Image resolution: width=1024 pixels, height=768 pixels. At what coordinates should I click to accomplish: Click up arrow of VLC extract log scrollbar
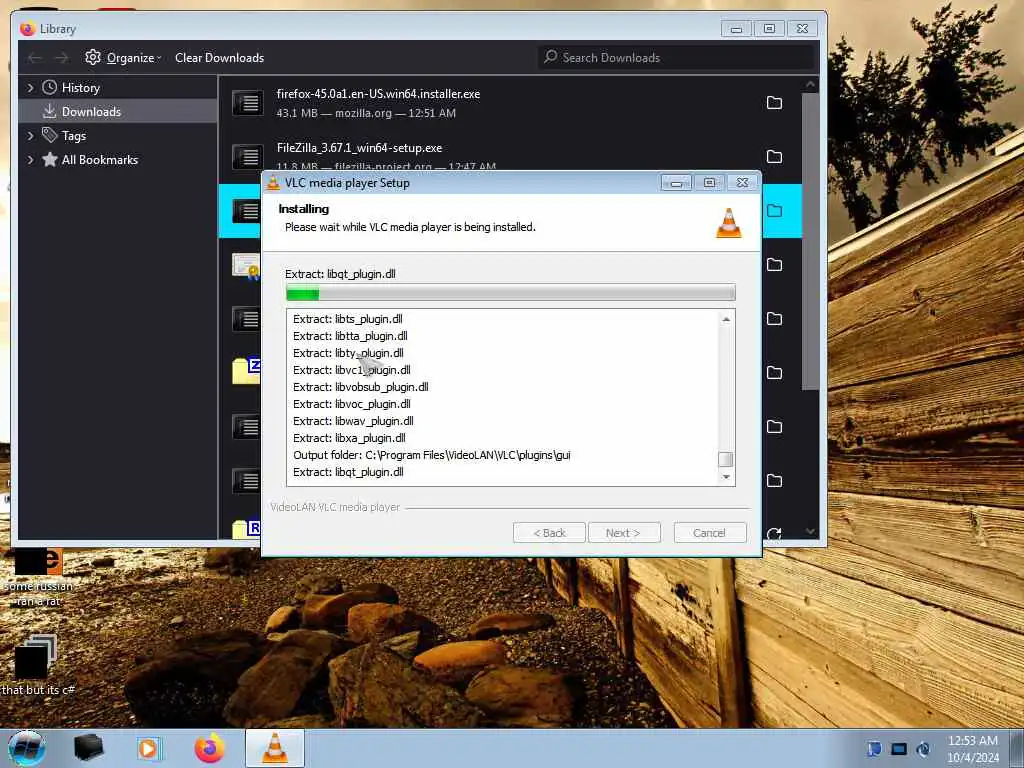726,319
